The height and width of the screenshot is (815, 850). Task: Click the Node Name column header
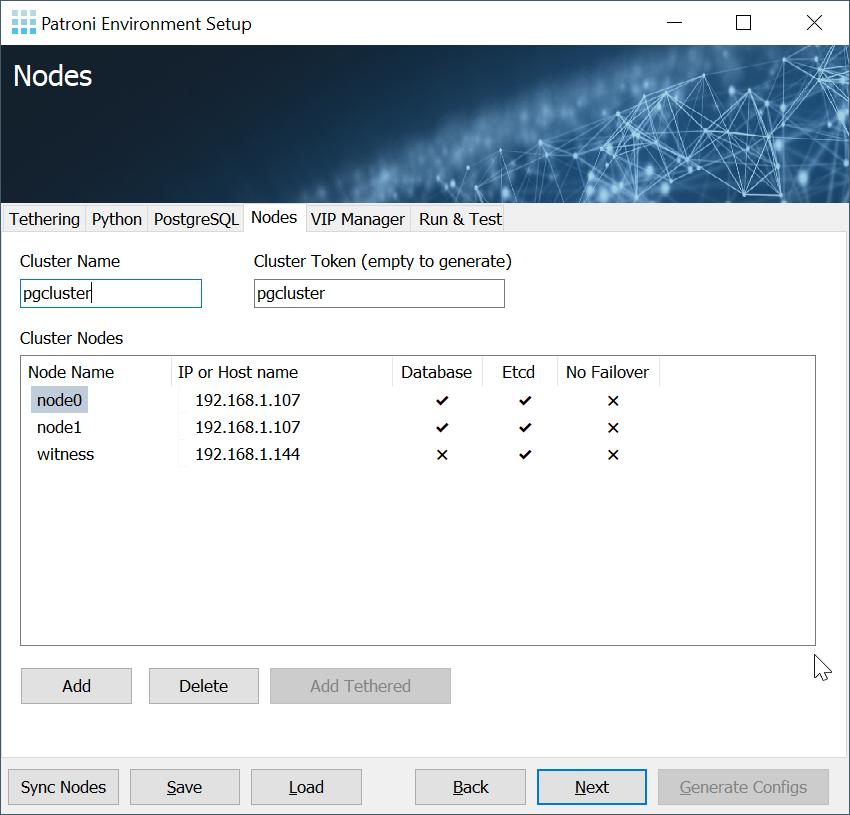point(71,372)
